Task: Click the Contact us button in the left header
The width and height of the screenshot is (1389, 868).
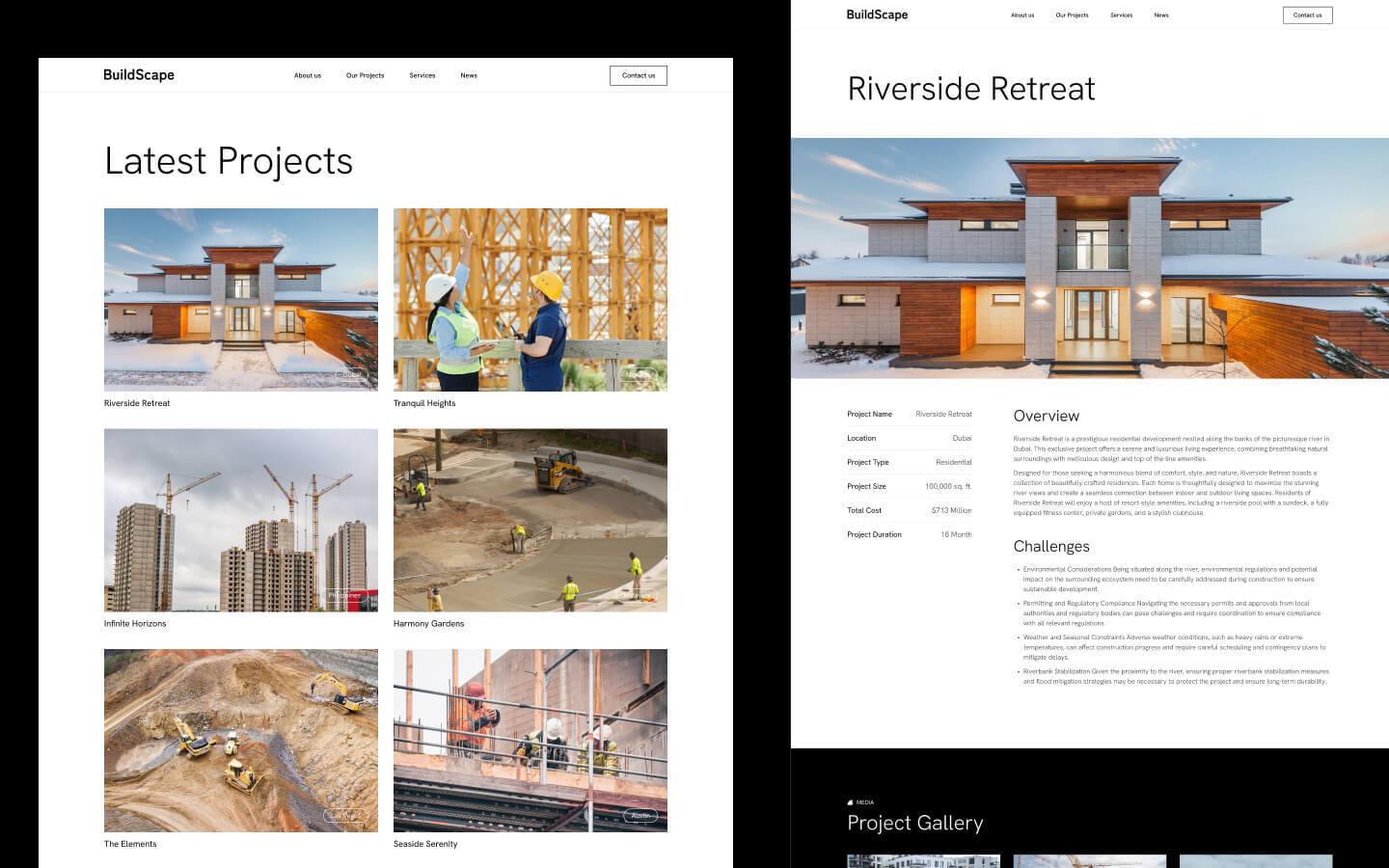Action: click(x=638, y=75)
